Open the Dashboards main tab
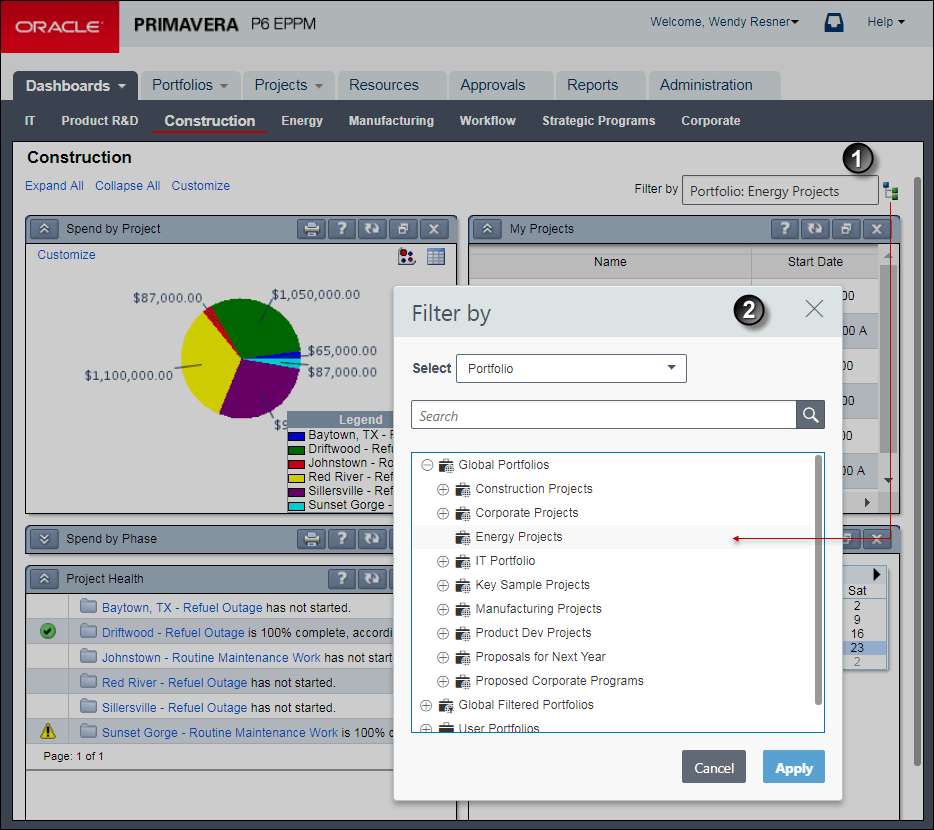This screenshot has height=830, width=934. tap(75, 86)
